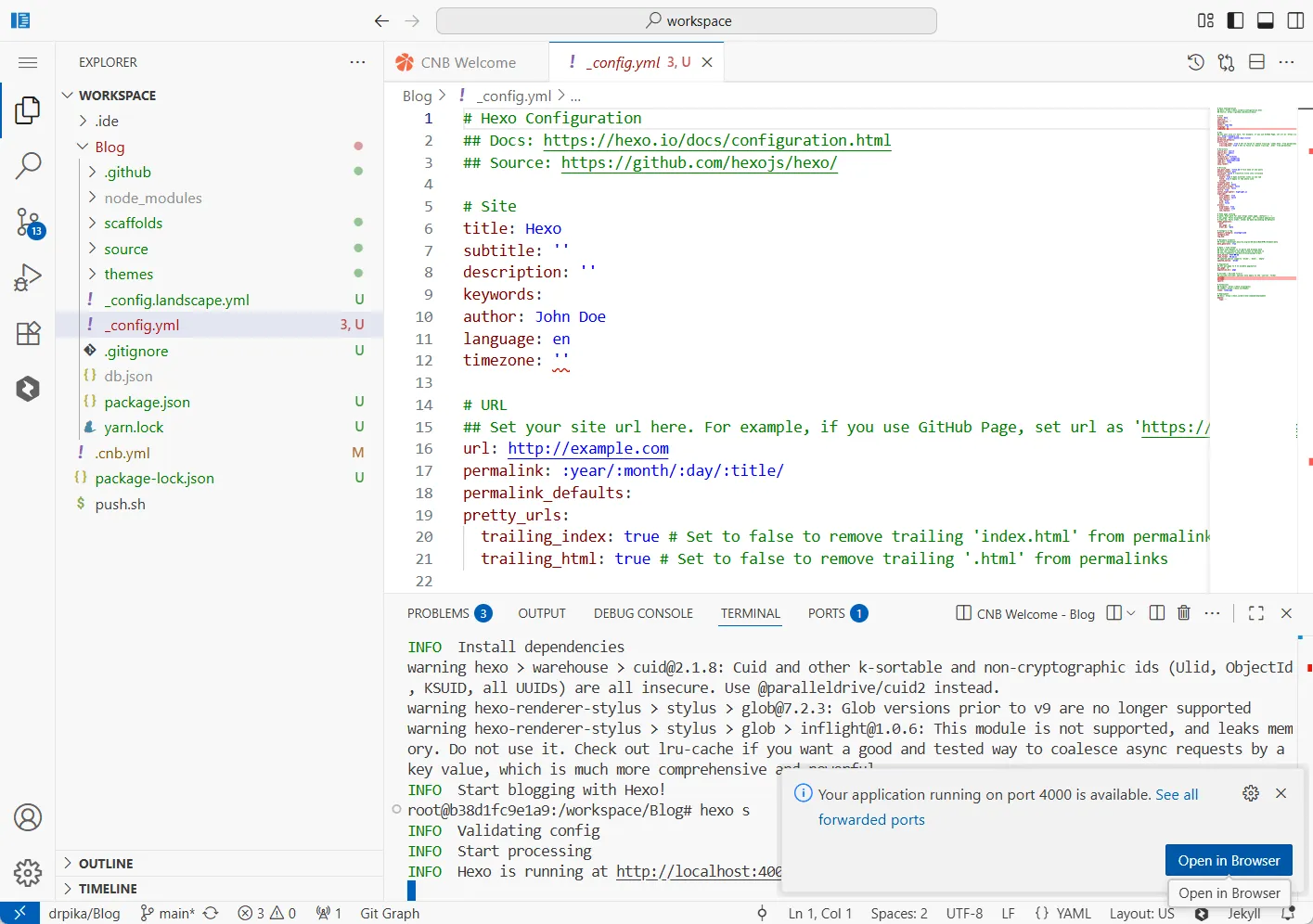Viewport: 1313px width, 924px height.
Task: Open the terminal launch profile dropdown arrow
Action: tap(1130, 613)
